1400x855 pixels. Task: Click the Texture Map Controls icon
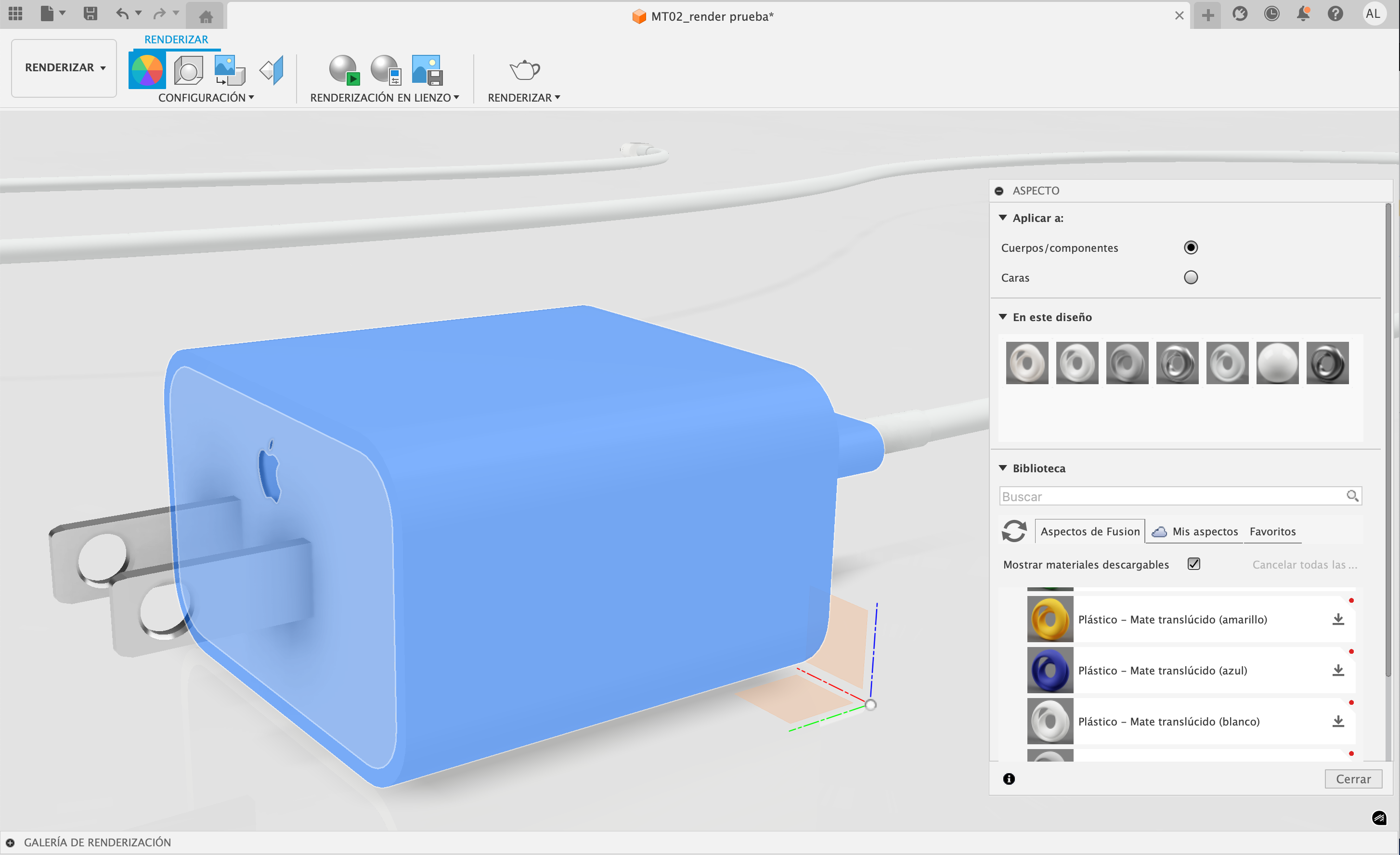click(272, 70)
